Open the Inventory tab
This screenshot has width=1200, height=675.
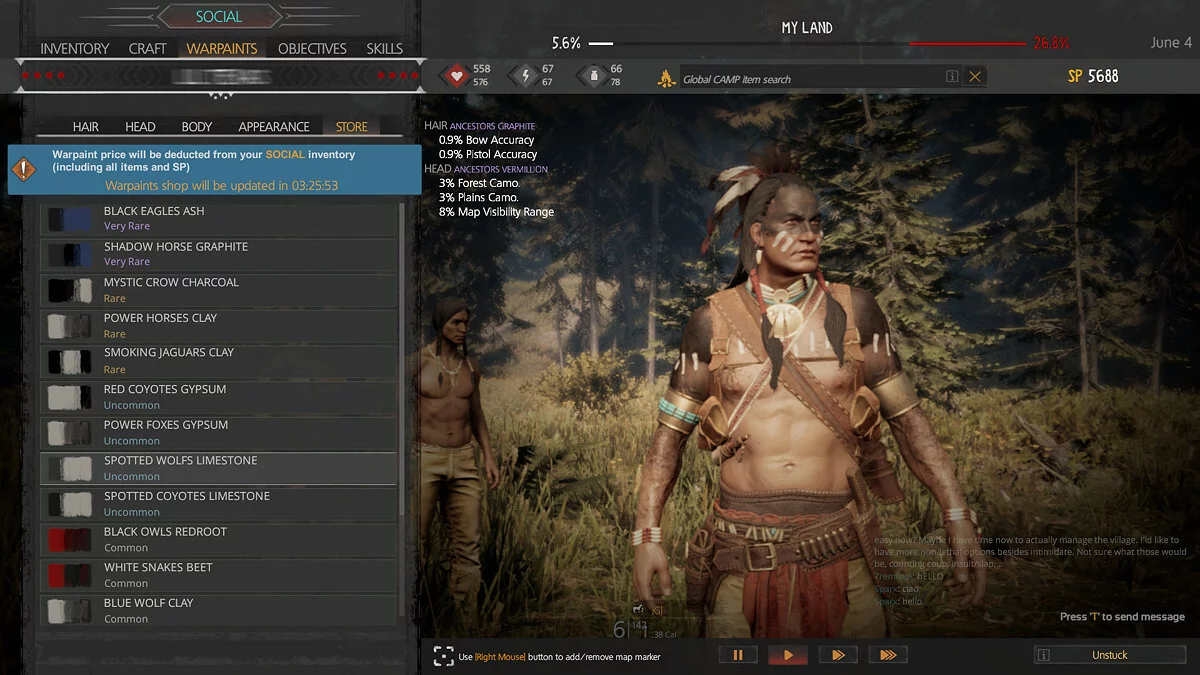click(x=74, y=48)
